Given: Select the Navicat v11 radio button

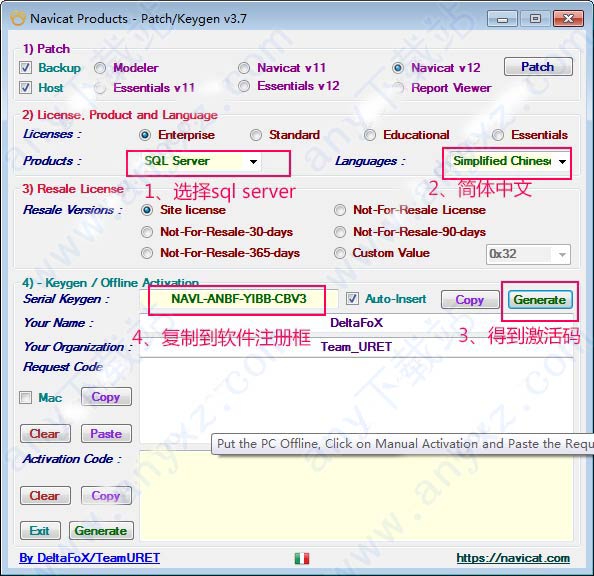Looking at the screenshot, I should click(x=244, y=68).
